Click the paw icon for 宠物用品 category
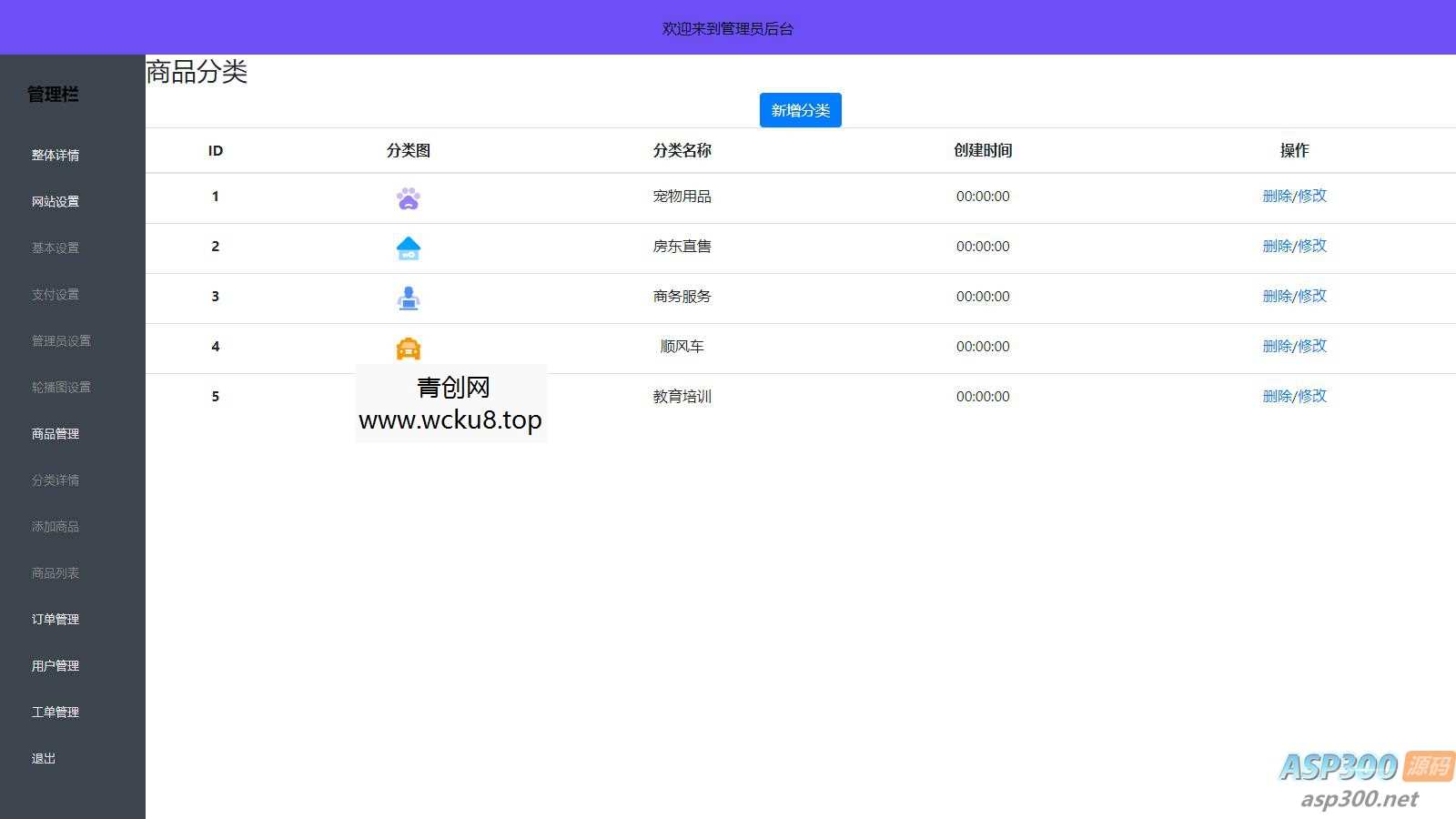The width and height of the screenshot is (1456, 819). tap(409, 197)
